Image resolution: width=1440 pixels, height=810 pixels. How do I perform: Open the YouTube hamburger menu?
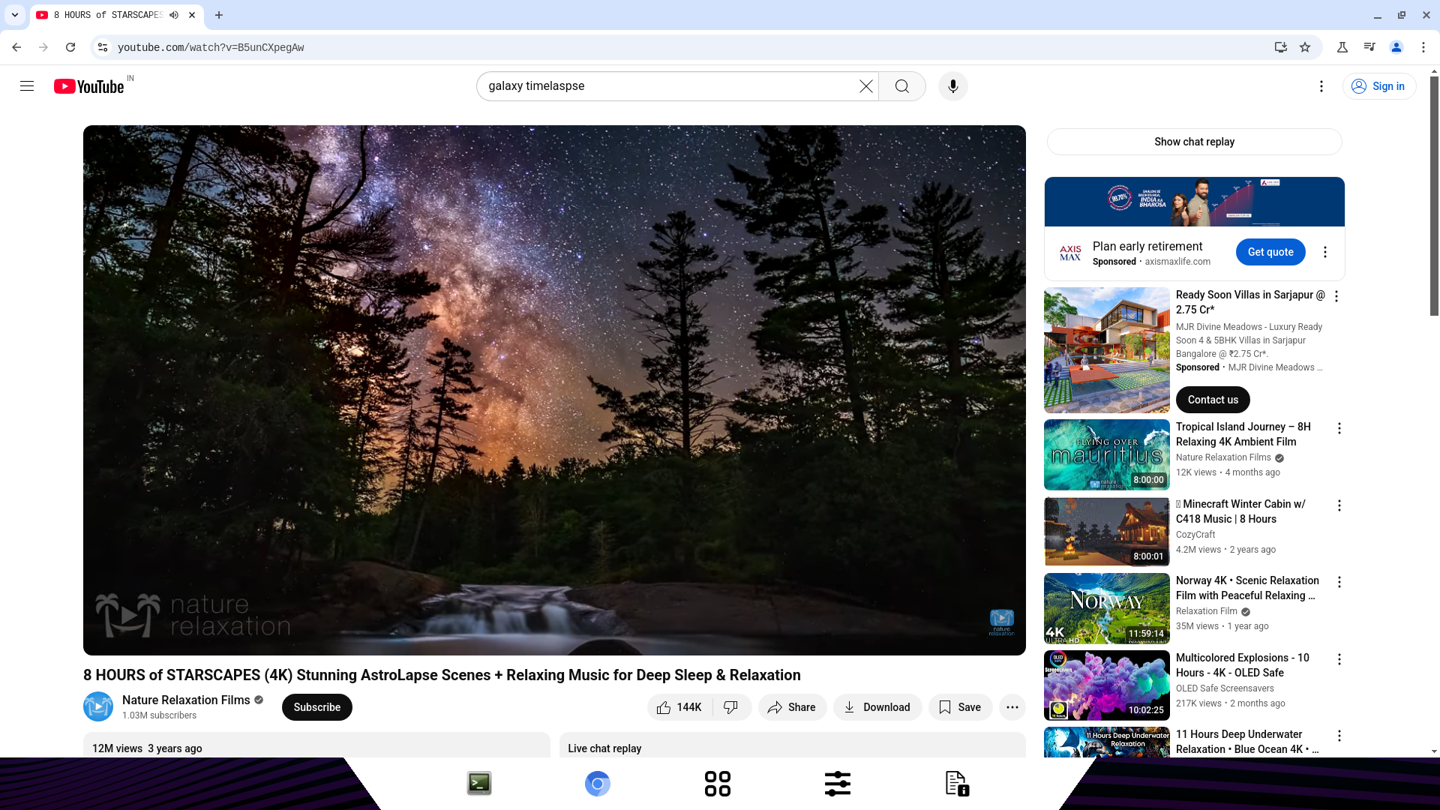click(27, 86)
